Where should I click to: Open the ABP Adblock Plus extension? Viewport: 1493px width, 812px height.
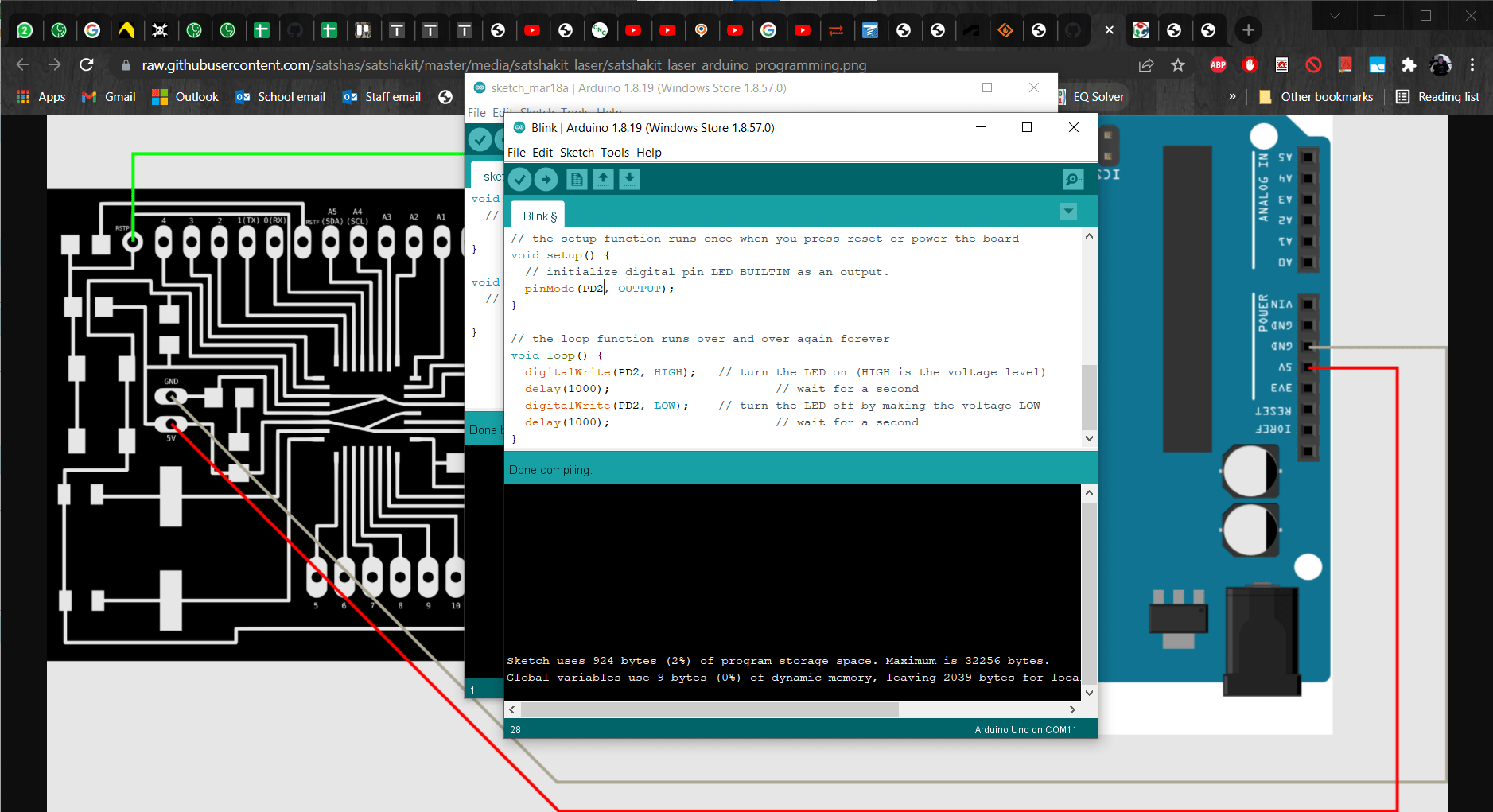pyautogui.click(x=1218, y=65)
